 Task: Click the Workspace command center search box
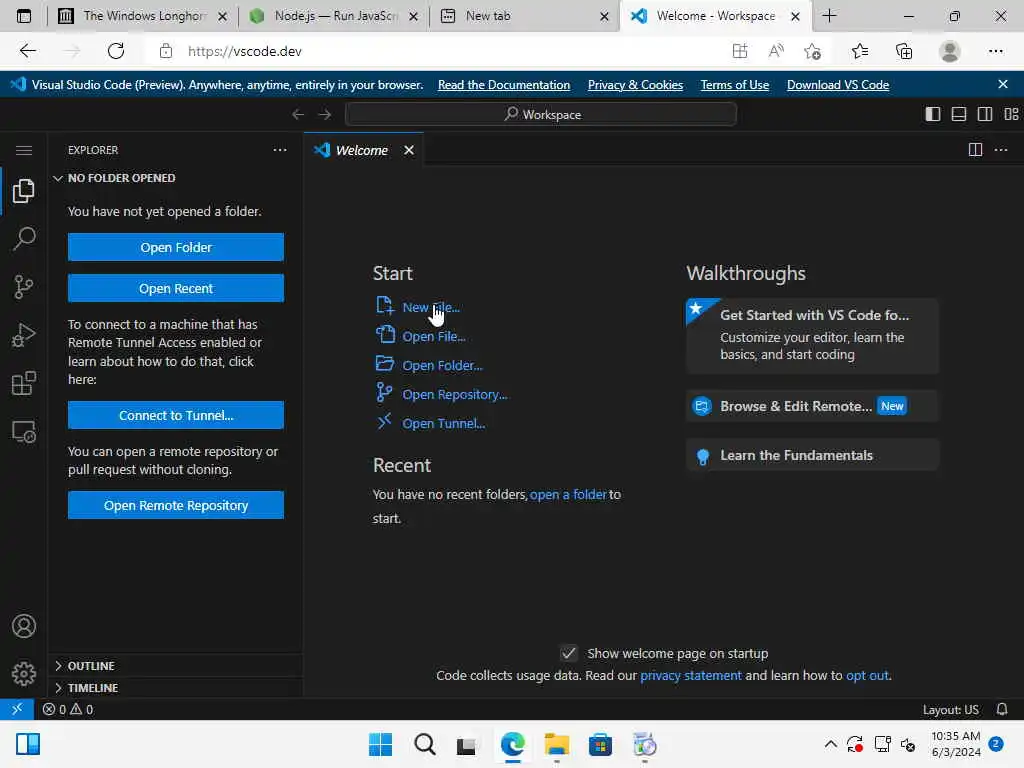coord(541,114)
